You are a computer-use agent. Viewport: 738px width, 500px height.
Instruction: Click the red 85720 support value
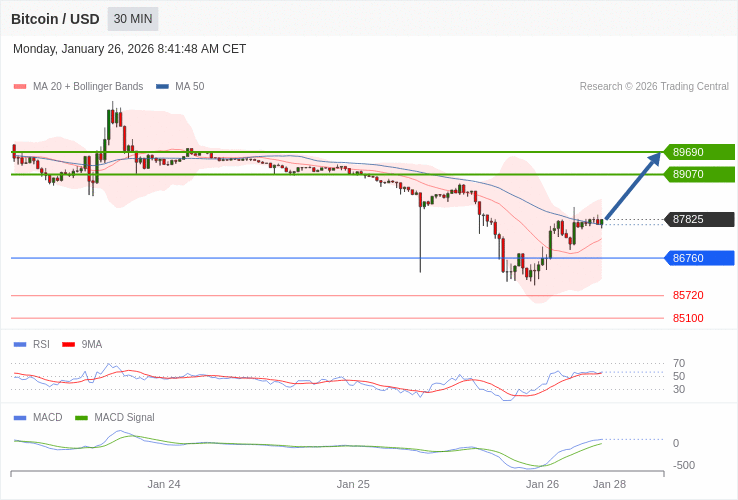688,296
